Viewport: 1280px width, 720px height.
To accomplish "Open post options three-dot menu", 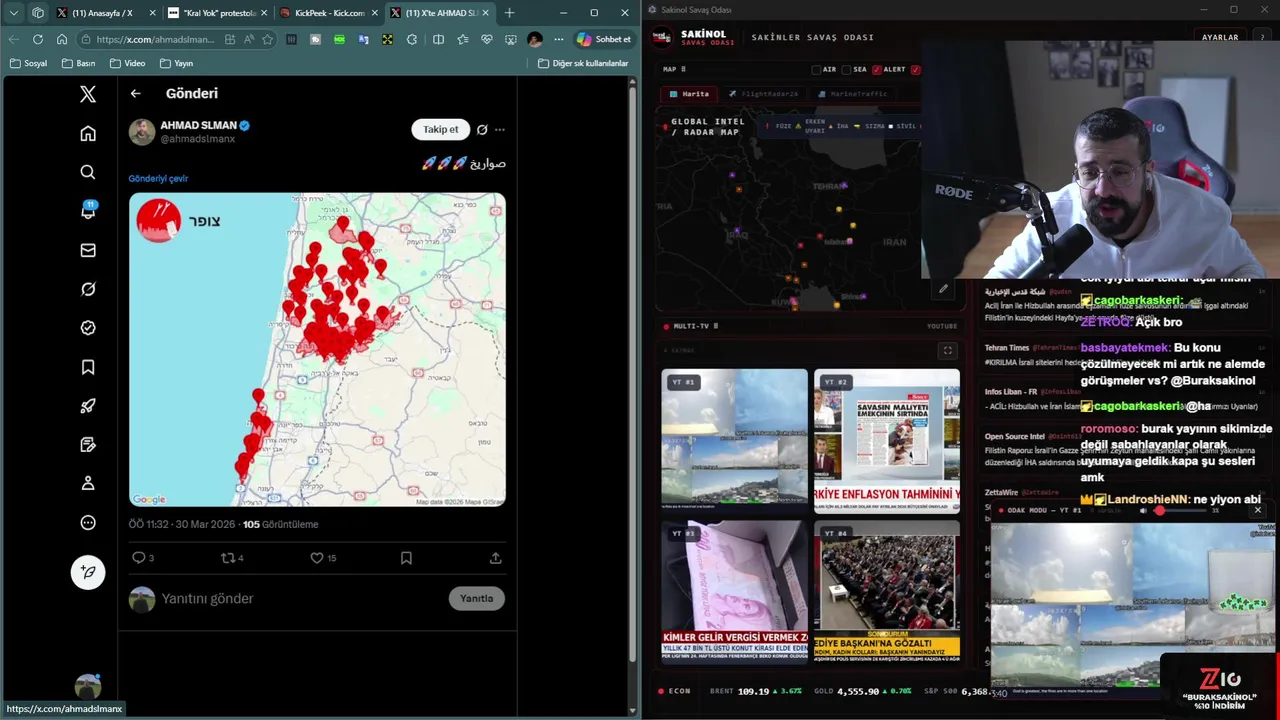I will (x=499, y=129).
